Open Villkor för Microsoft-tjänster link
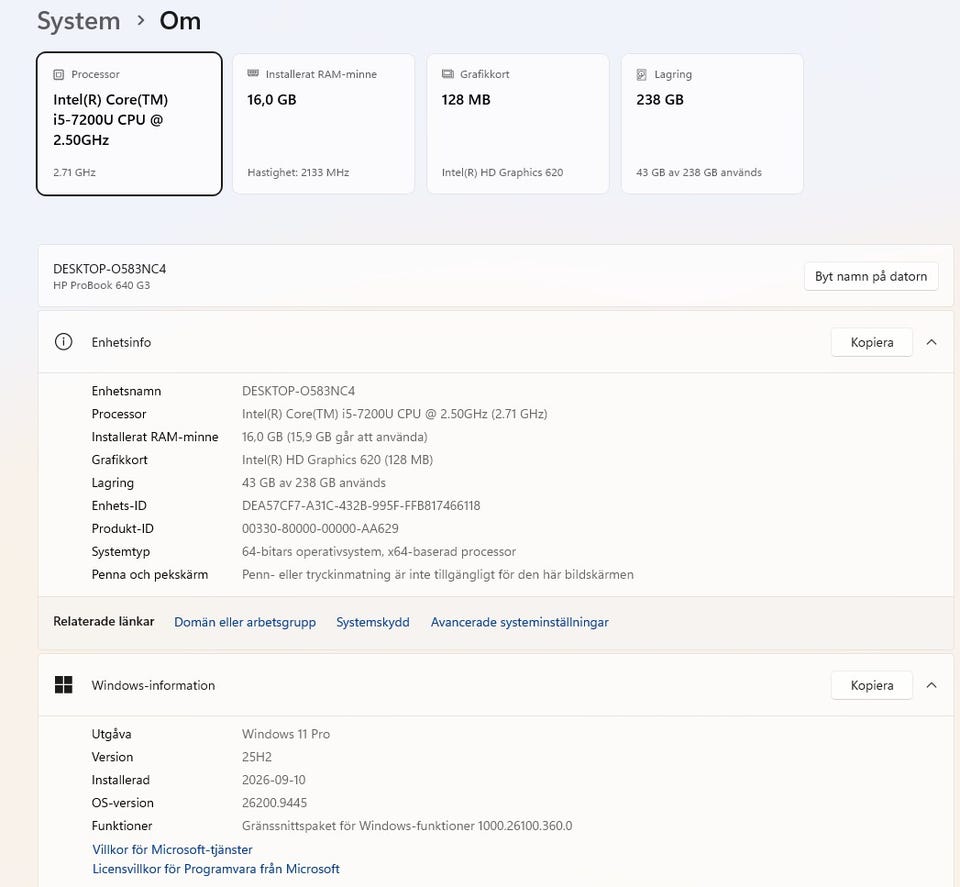Image resolution: width=960 pixels, height=887 pixels. click(x=172, y=849)
